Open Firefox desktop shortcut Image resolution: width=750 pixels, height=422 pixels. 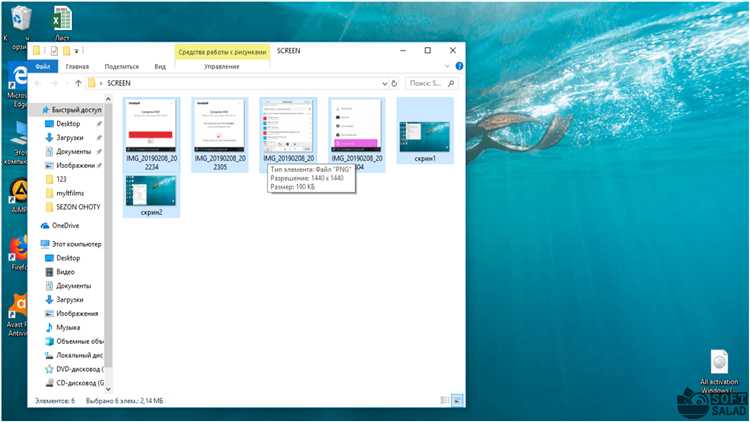point(17,248)
